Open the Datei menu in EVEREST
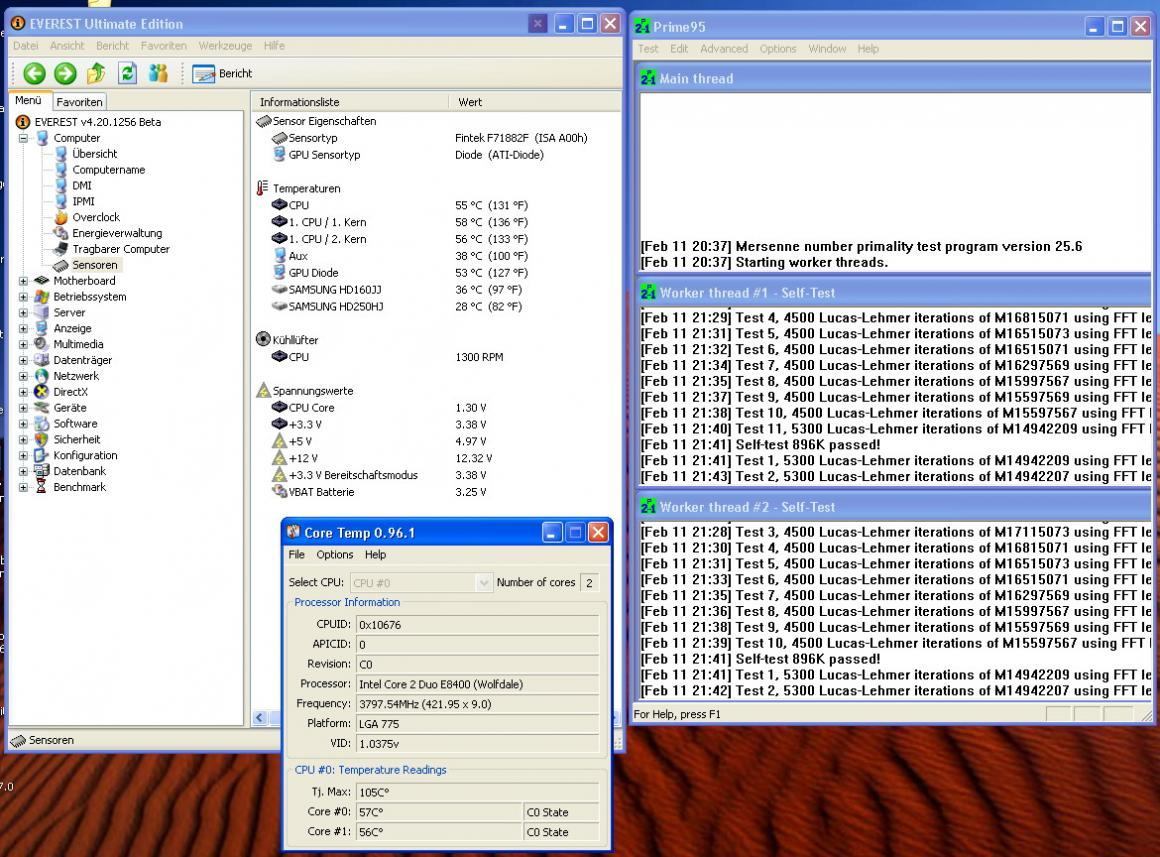Screen dimensions: 1160x857 [x=25, y=46]
